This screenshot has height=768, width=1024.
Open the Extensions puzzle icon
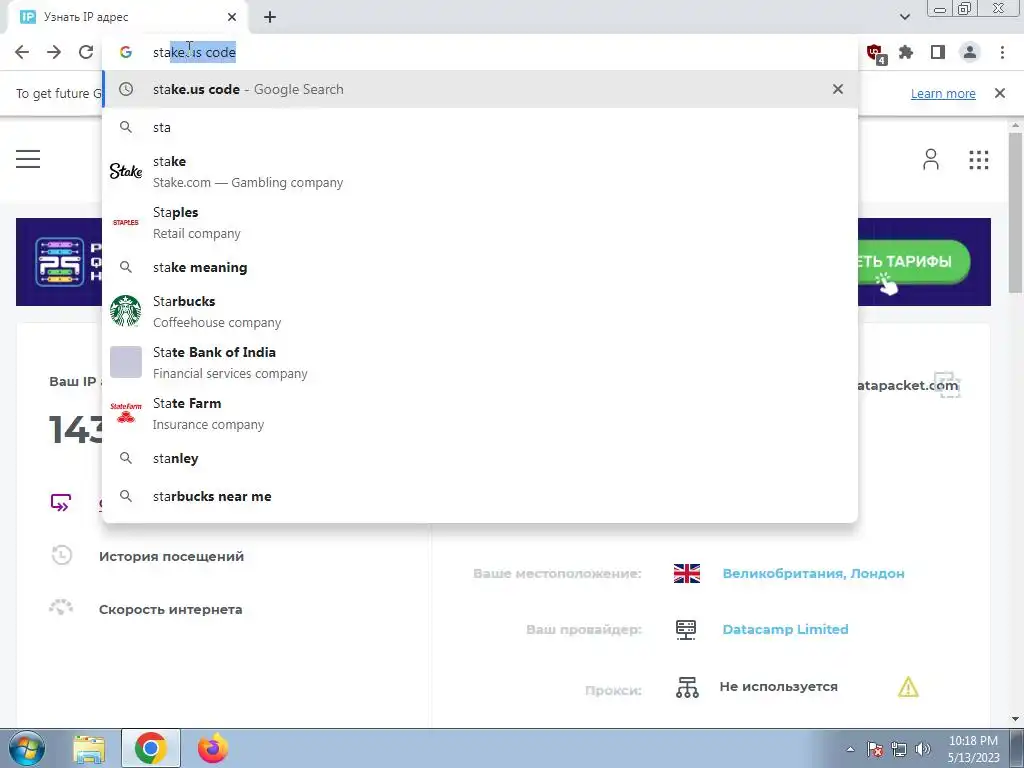(906, 52)
